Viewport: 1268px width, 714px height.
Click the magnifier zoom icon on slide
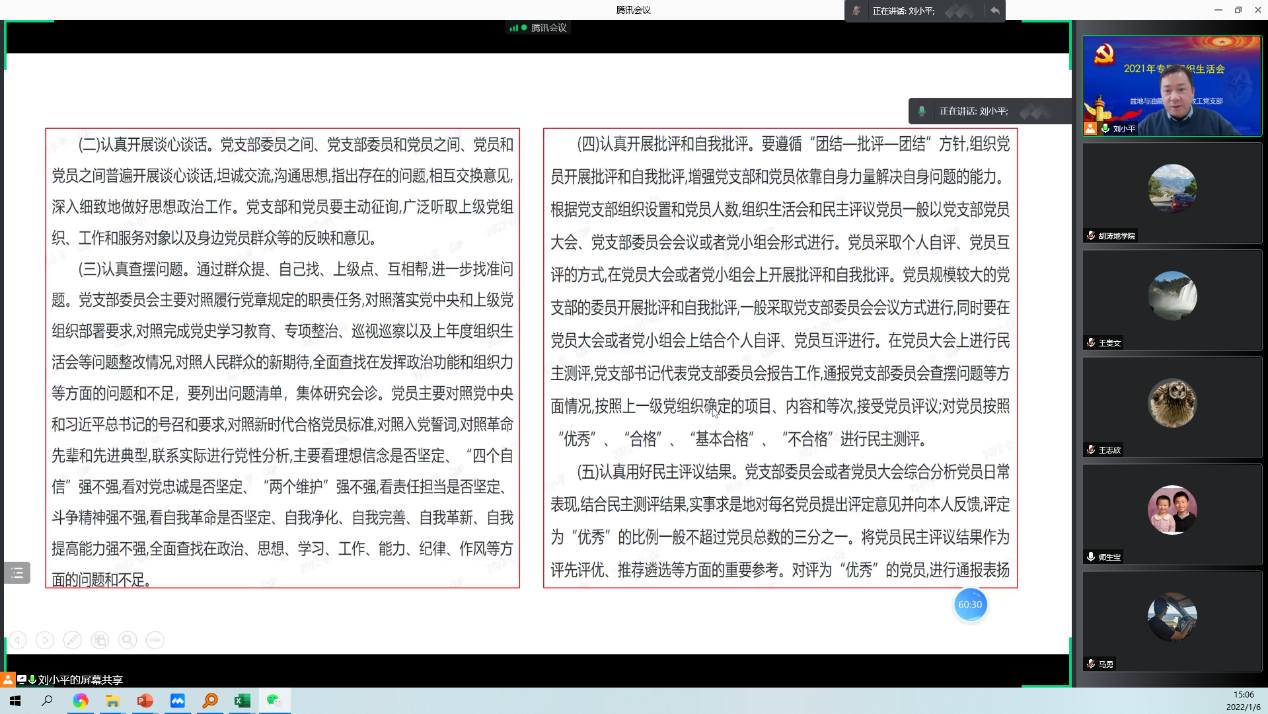127,640
